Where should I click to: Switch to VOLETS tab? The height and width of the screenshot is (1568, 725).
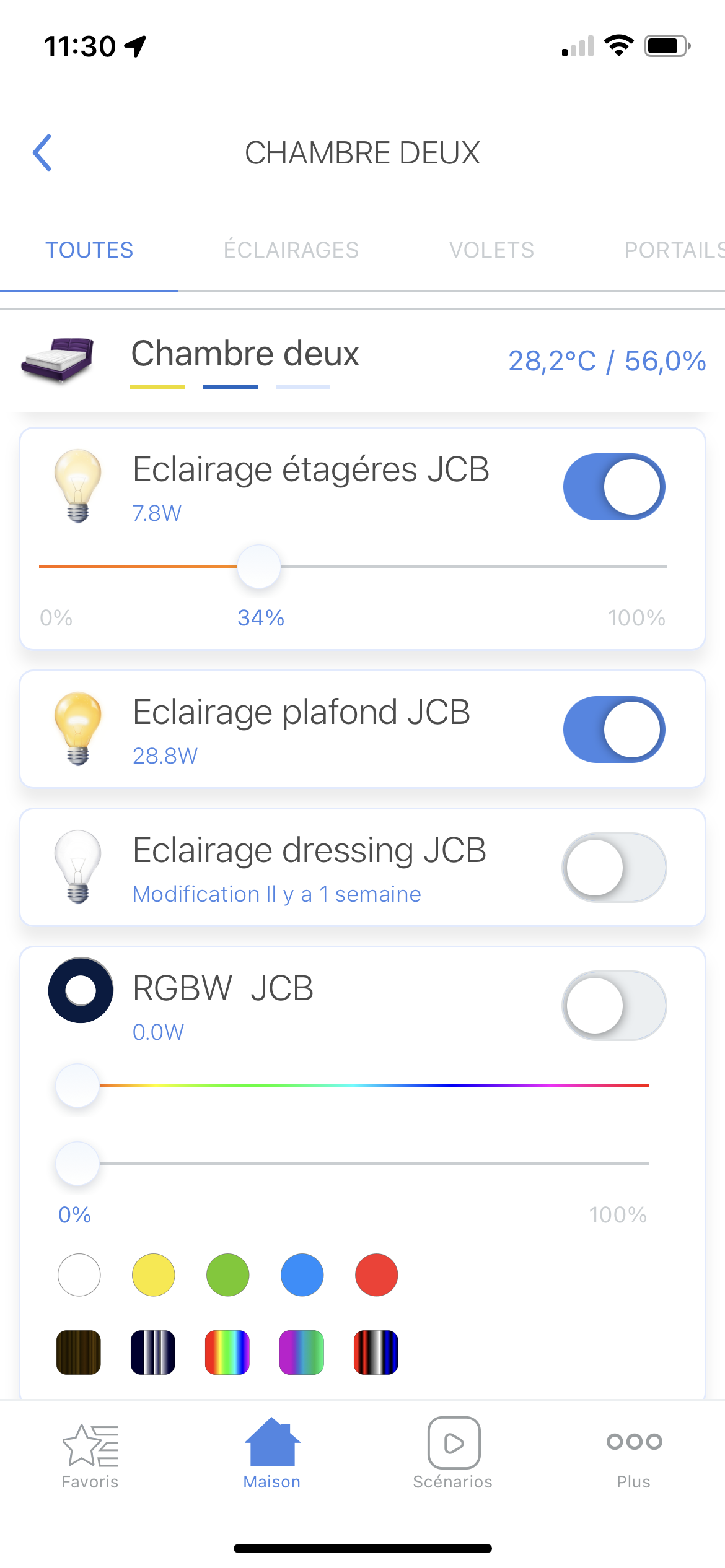491,250
